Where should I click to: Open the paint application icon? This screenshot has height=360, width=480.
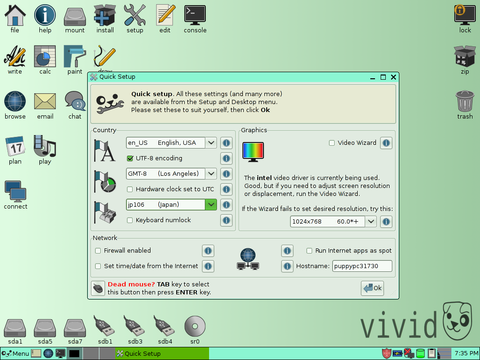(x=75, y=60)
